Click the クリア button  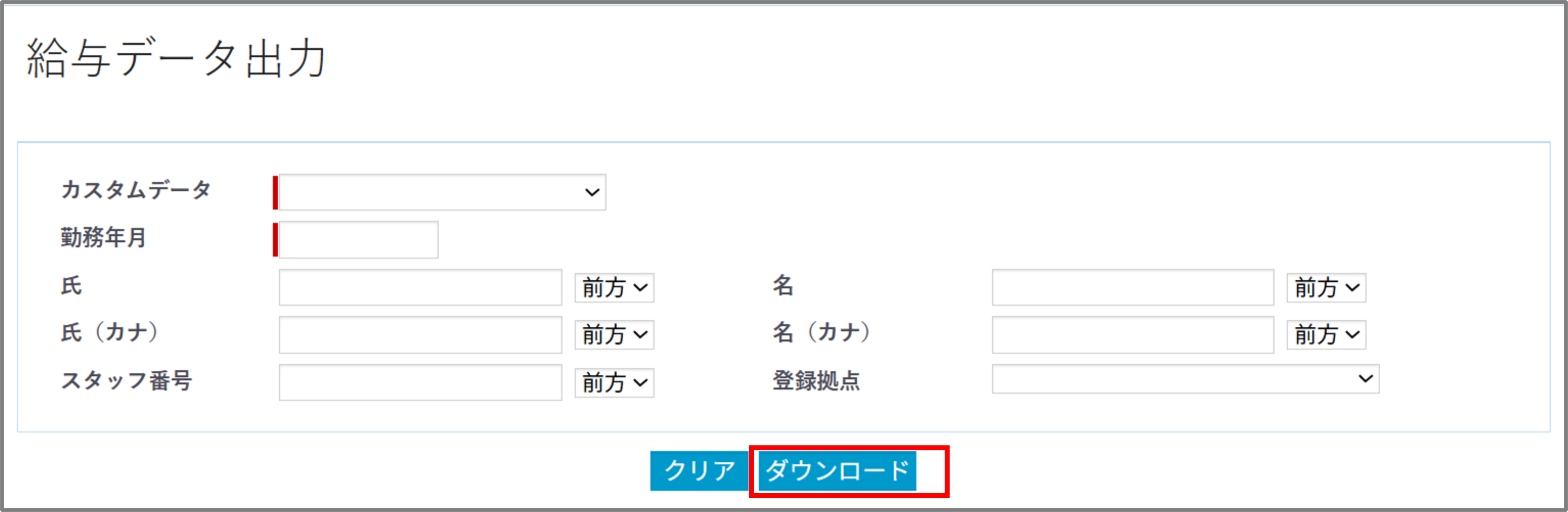click(699, 471)
